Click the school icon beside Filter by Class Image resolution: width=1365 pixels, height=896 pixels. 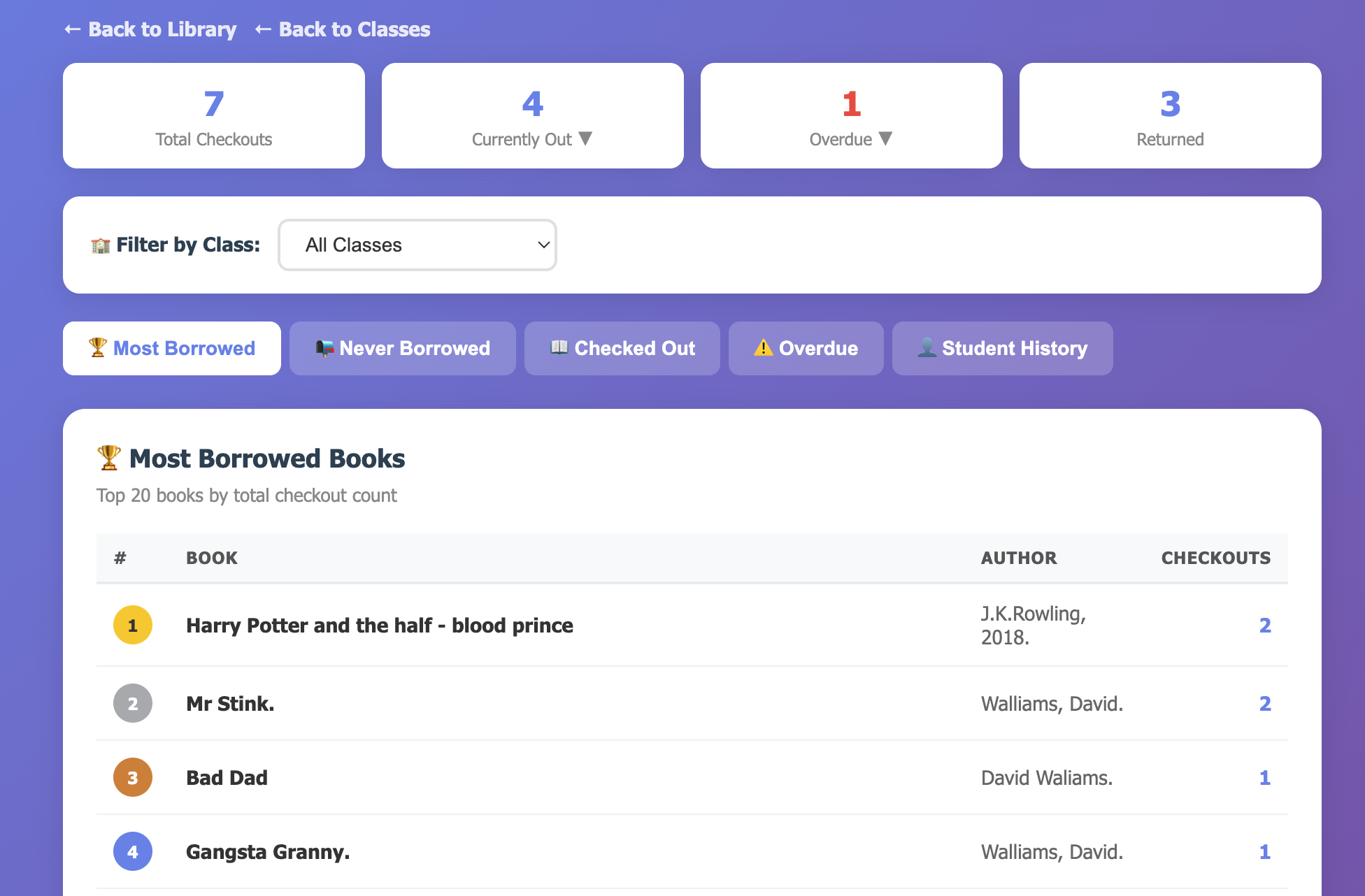point(100,245)
